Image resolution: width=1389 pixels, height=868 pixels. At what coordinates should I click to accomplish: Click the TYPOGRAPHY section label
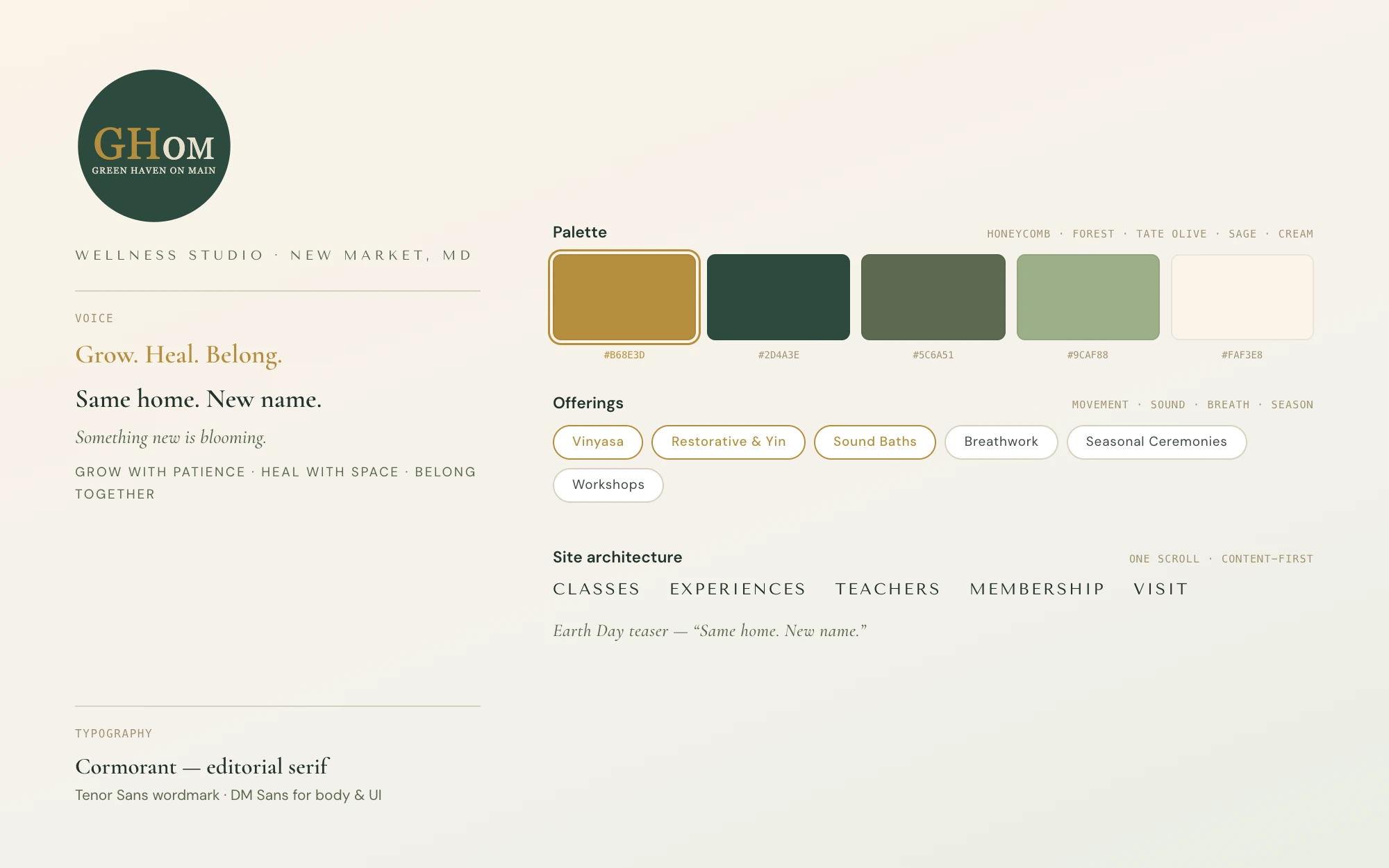click(x=114, y=734)
